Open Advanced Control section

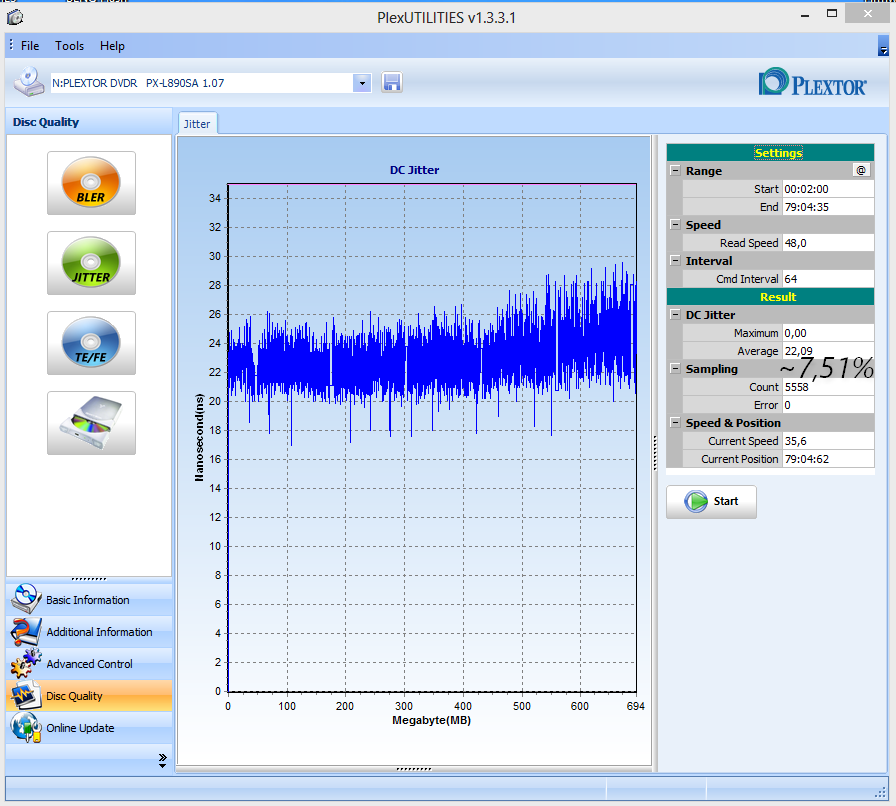coord(89,664)
